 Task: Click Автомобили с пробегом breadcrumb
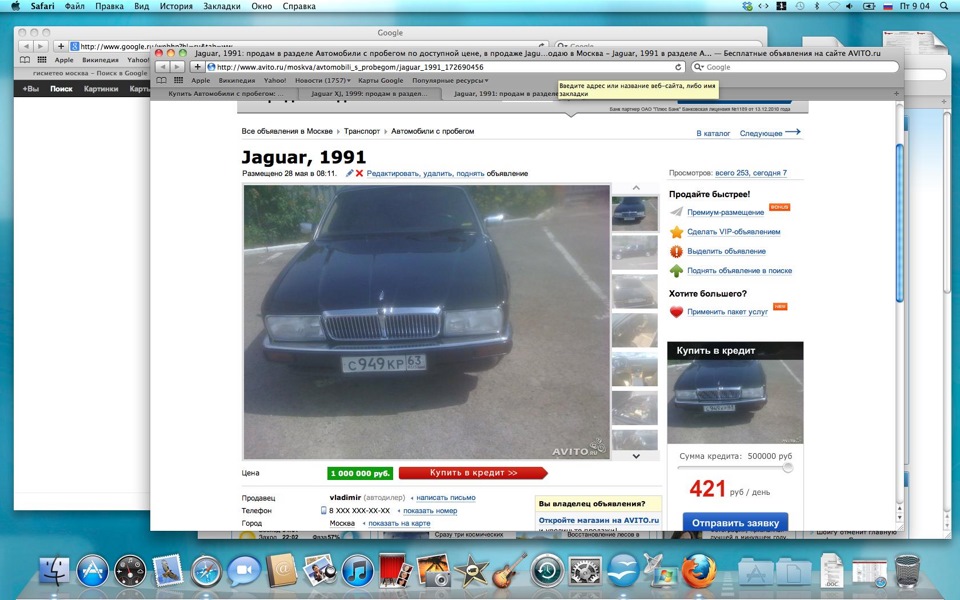click(432, 131)
